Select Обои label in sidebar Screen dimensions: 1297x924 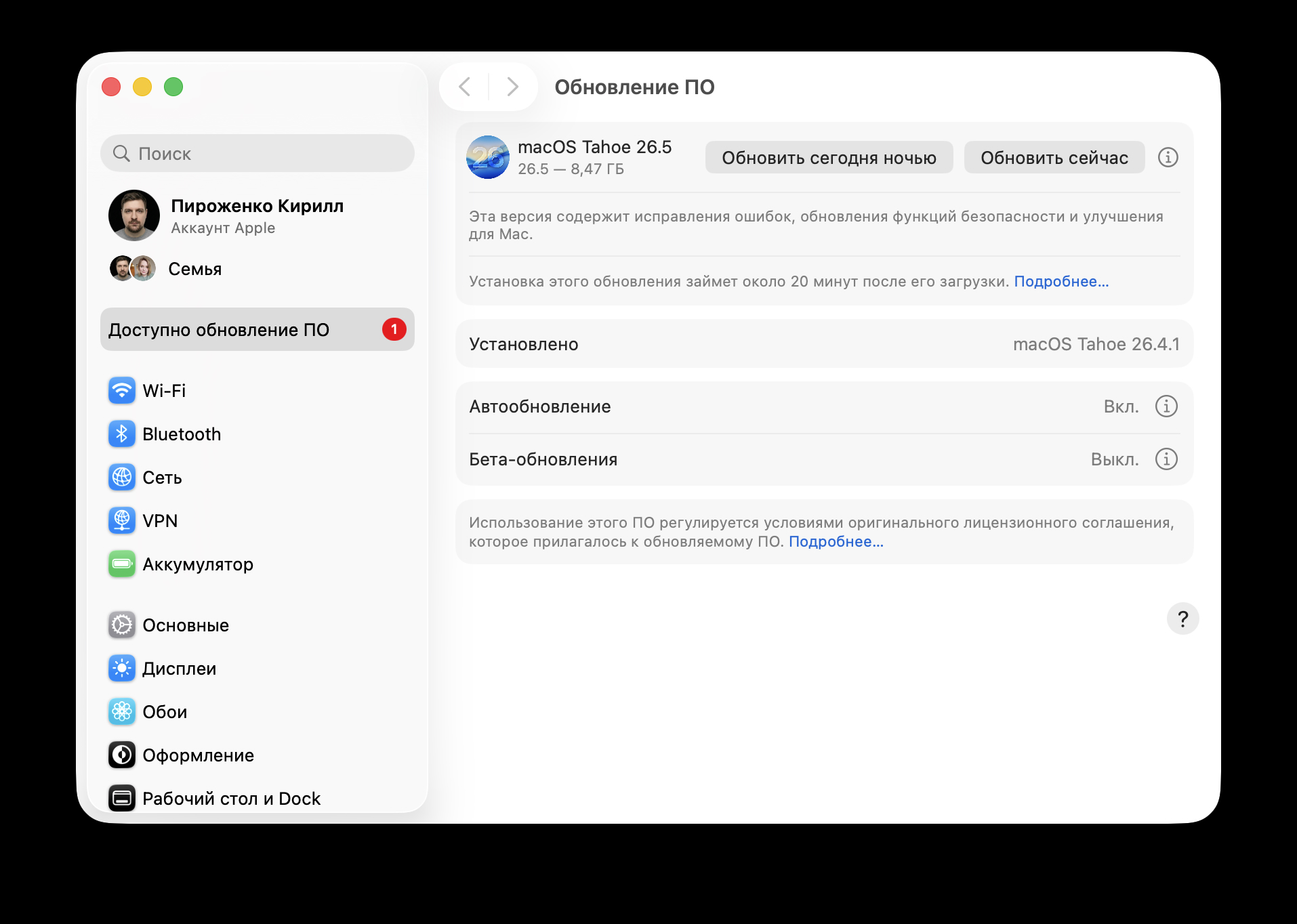(x=165, y=712)
